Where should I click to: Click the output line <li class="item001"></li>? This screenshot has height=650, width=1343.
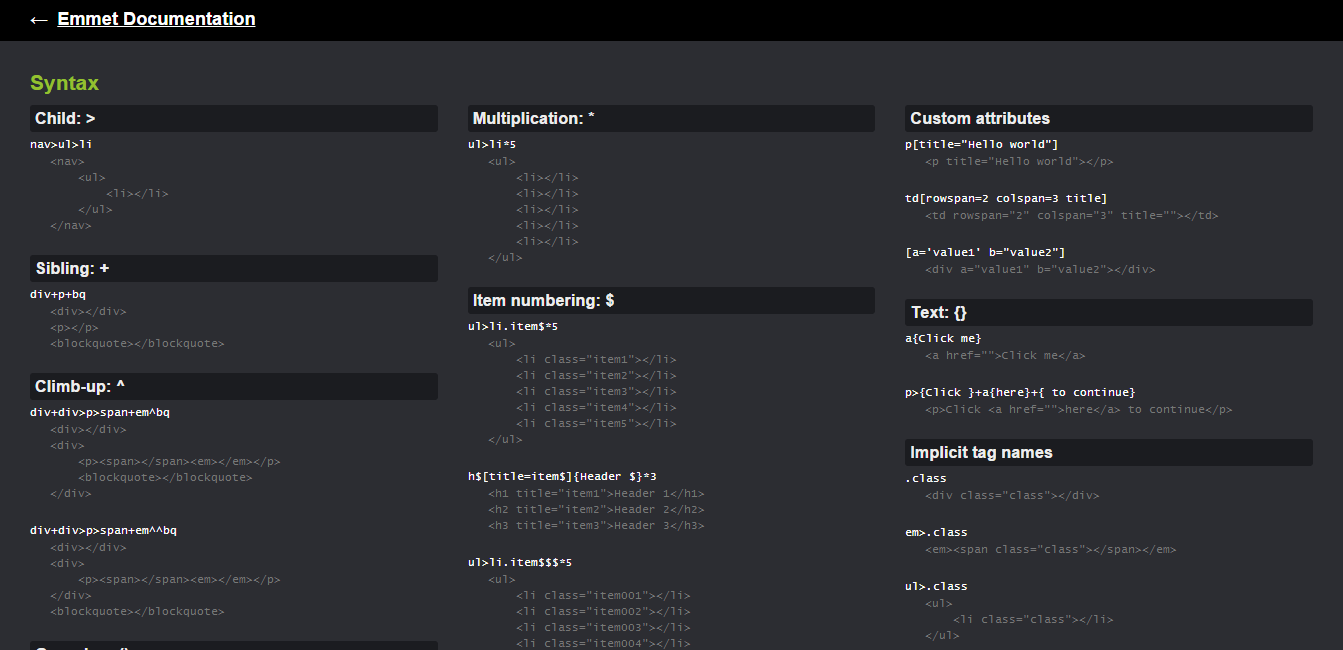click(x=603, y=595)
